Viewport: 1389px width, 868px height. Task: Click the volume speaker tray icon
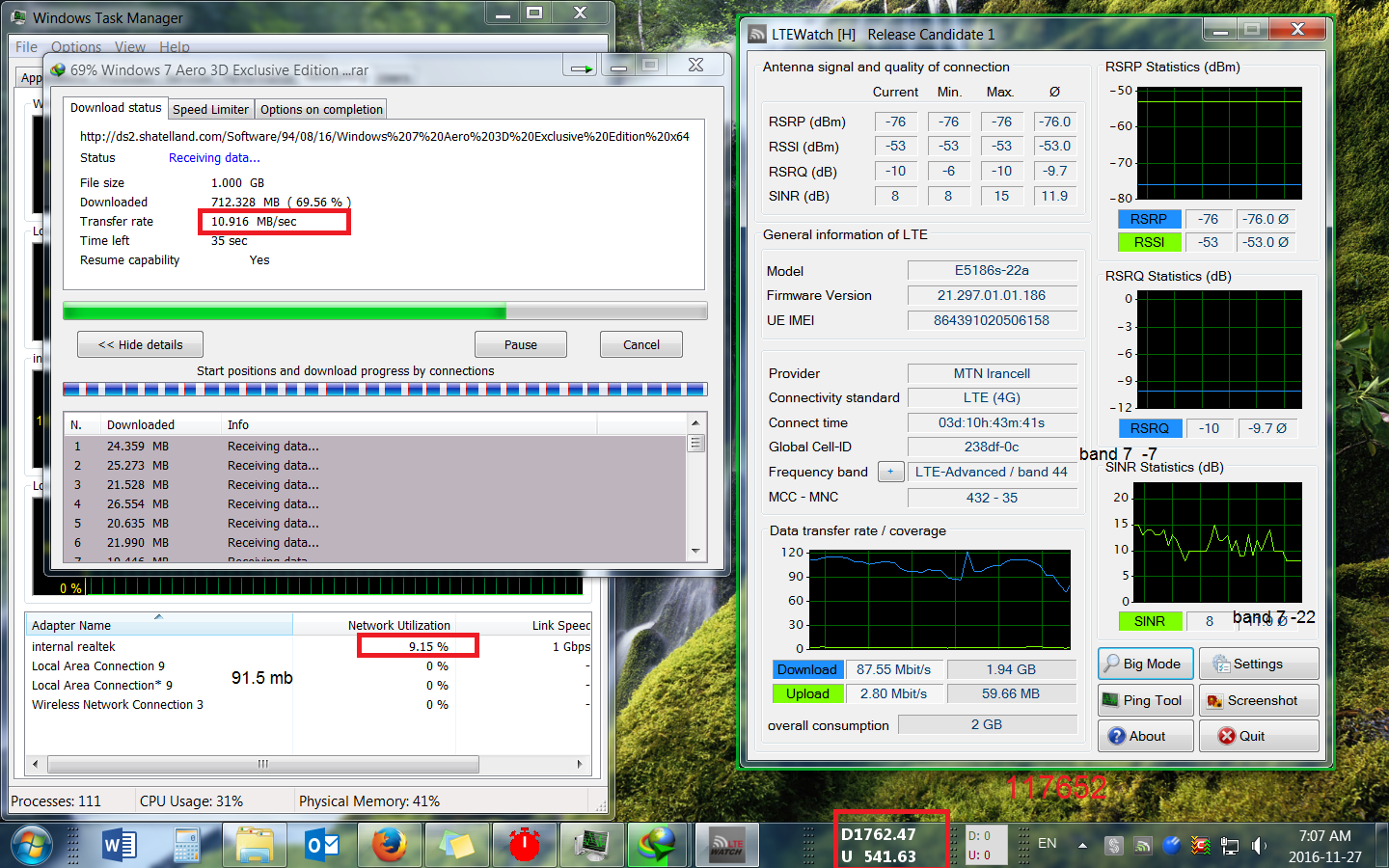pyautogui.click(x=1259, y=846)
